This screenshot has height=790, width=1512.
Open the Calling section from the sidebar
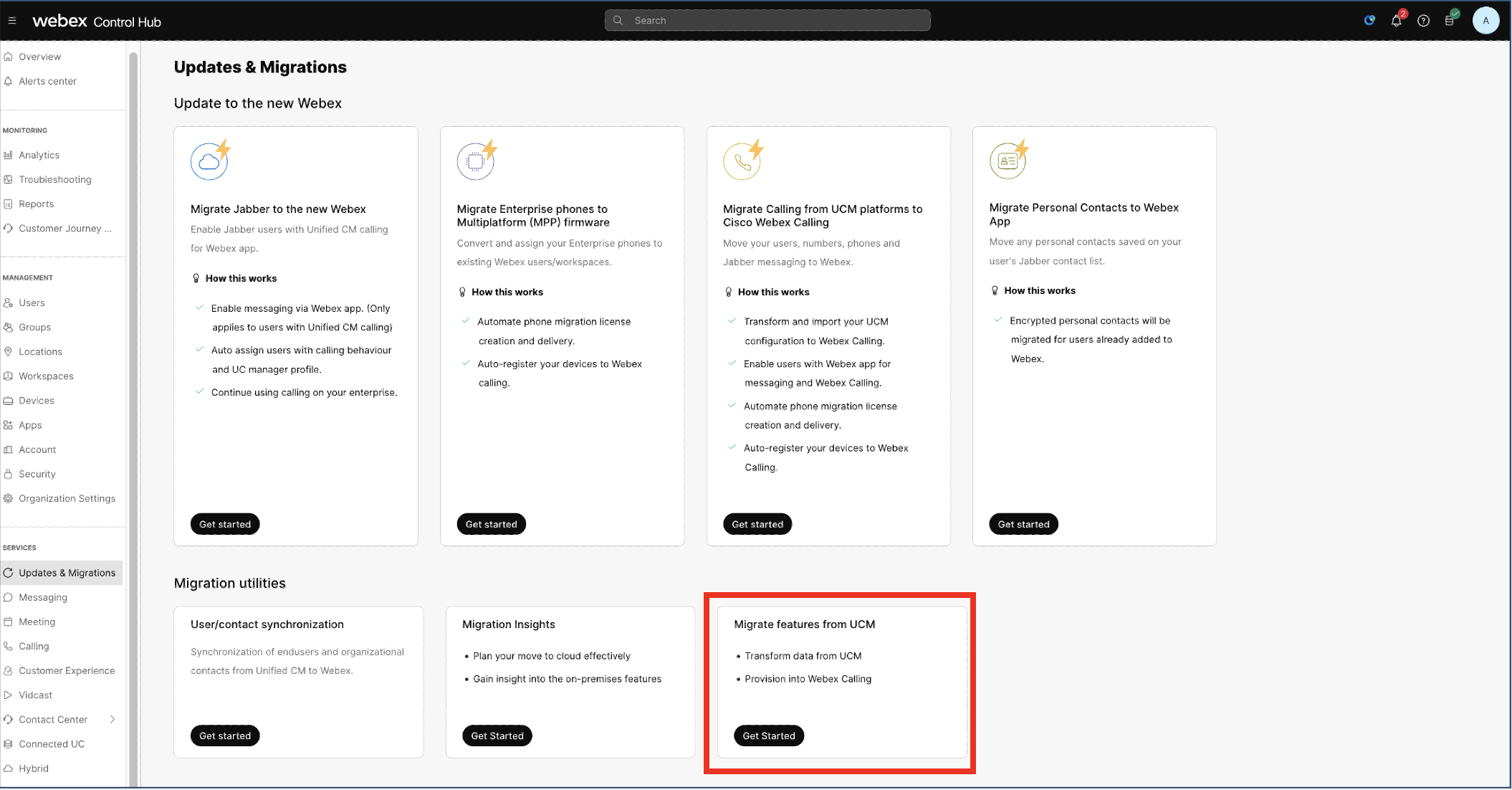point(34,646)
